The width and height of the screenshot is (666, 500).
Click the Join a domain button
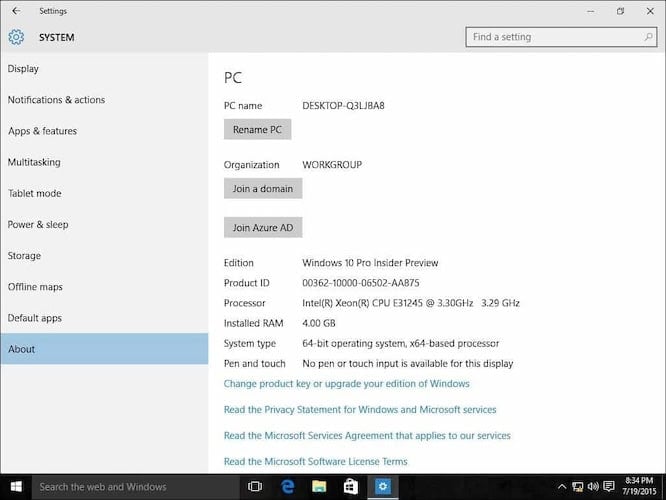(x=263, y=189)
